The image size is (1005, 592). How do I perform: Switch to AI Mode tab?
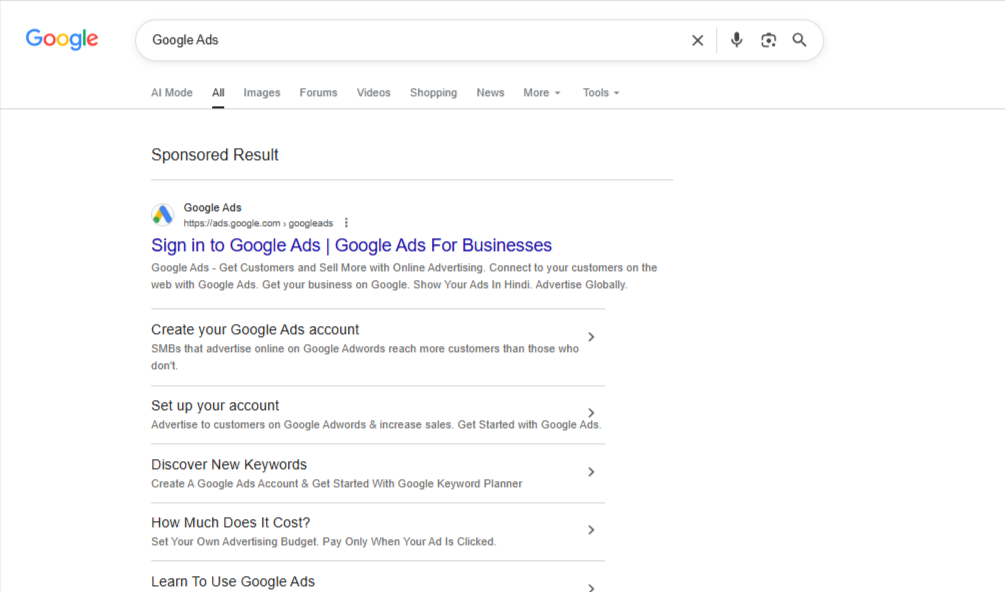pos(172,93)
